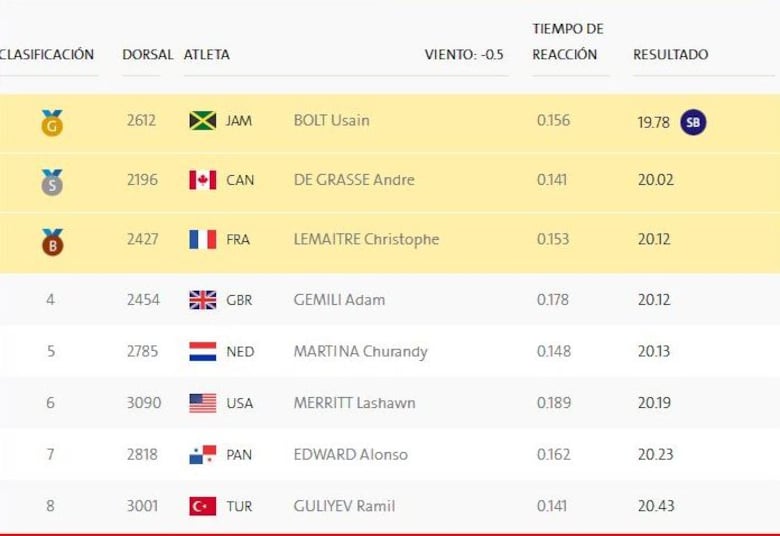Screen dimensions: 780x536
Task: Select LEMAITRE Christophe's name
Action: pos(366,239)
